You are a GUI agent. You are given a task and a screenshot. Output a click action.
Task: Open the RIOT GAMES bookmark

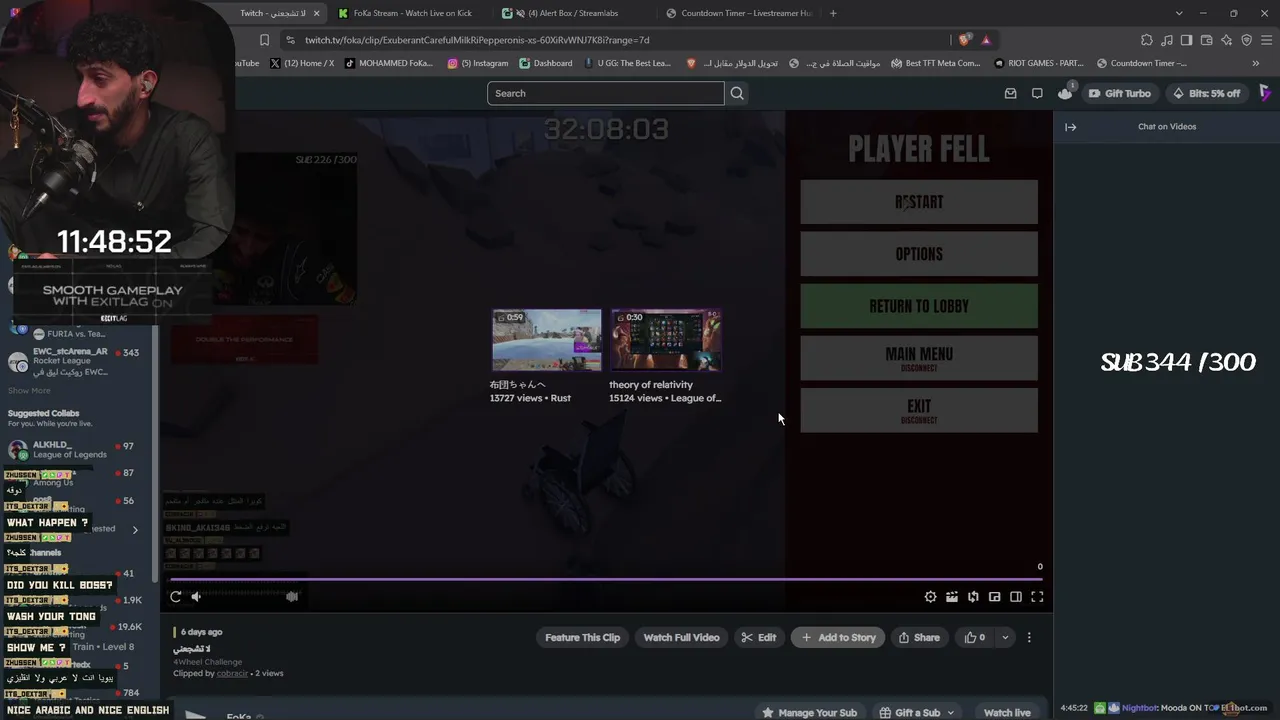pyautogui.click(x=1040, y=63)
